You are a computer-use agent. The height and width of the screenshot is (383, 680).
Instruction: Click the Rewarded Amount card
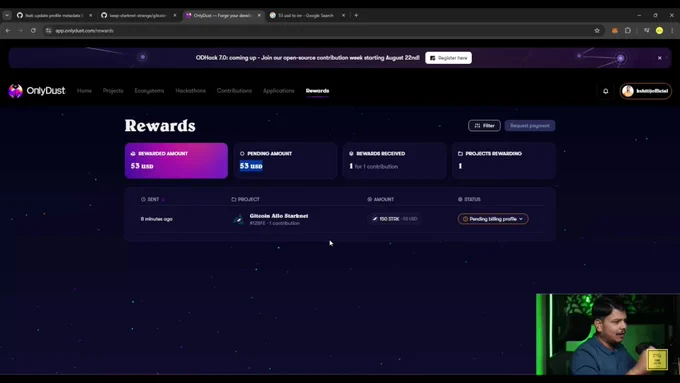pos(176,160)
